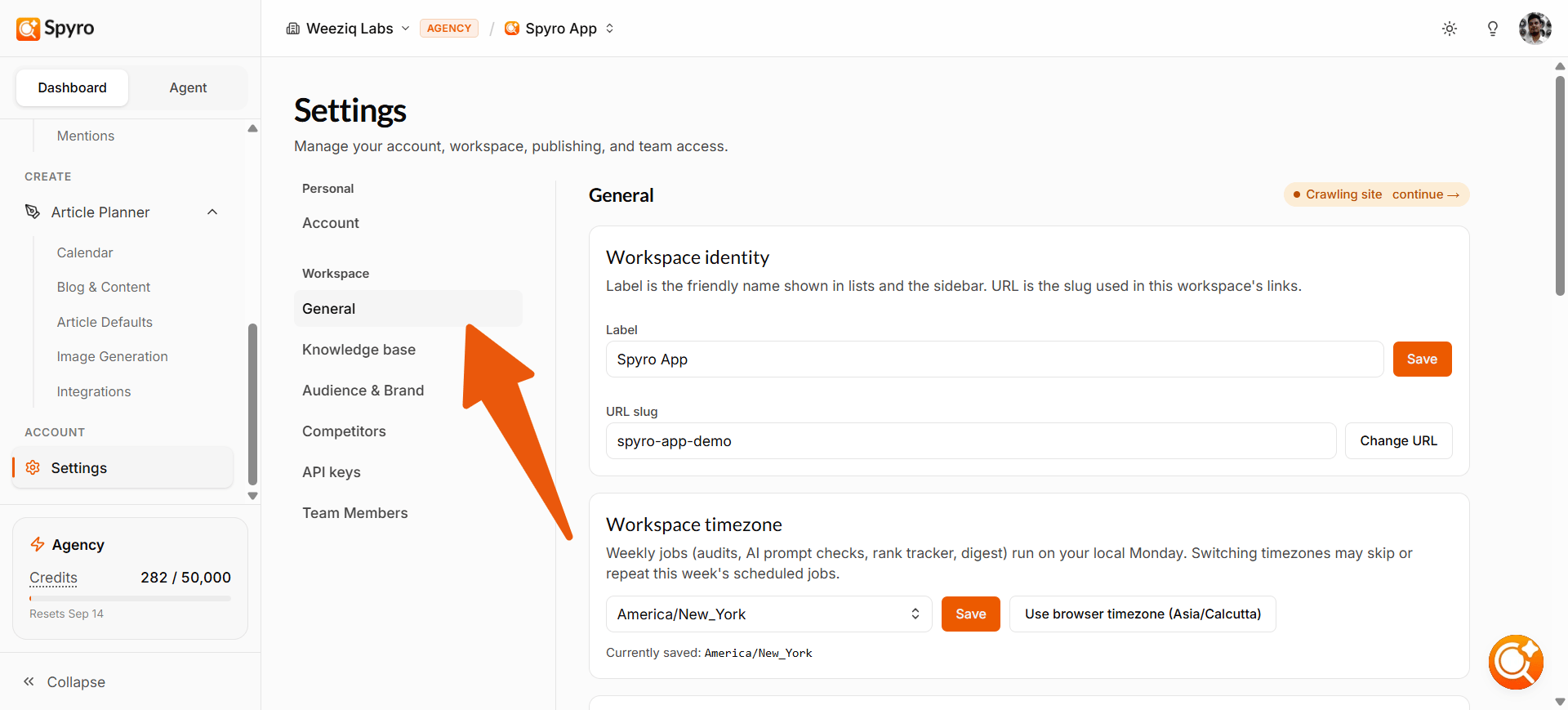Click the Crawling site continue link
The height and width of the screenshot is (710, 1568).
1425,194
